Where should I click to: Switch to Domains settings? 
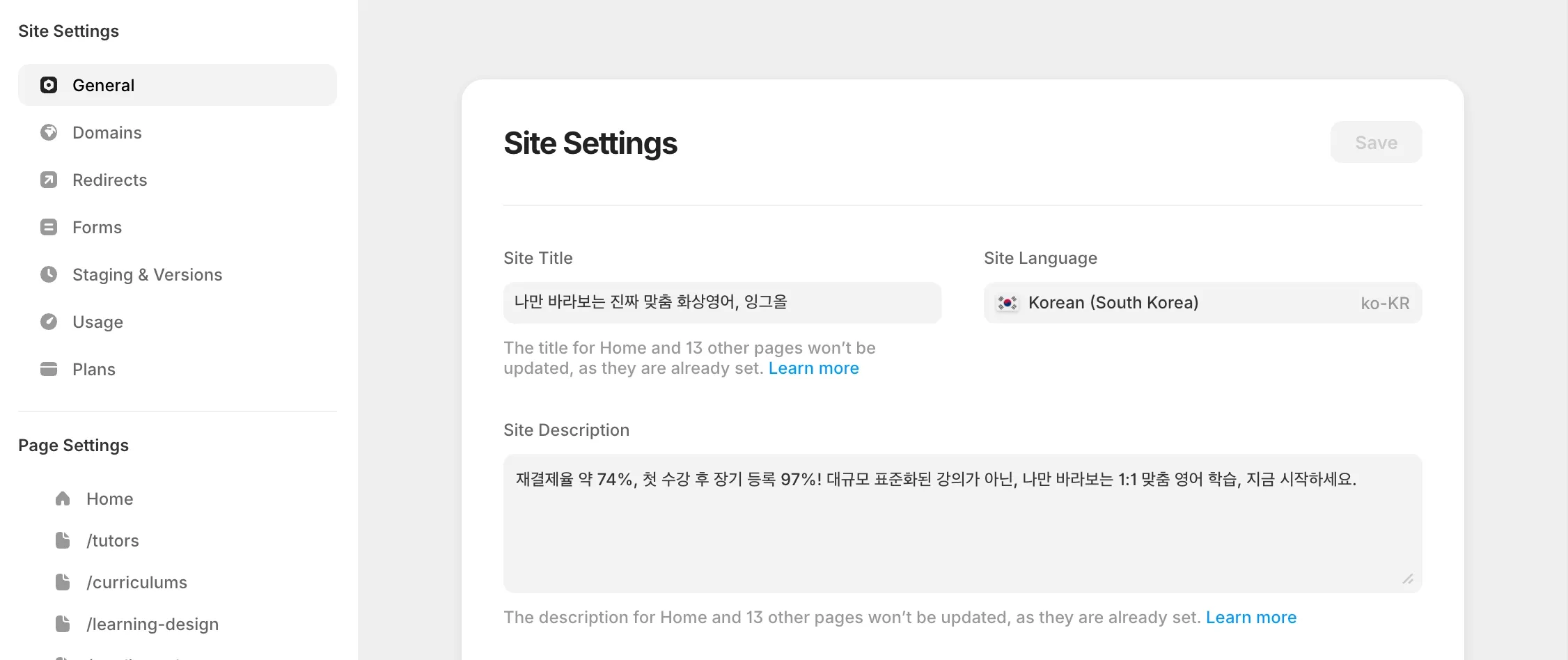(107, 132)
